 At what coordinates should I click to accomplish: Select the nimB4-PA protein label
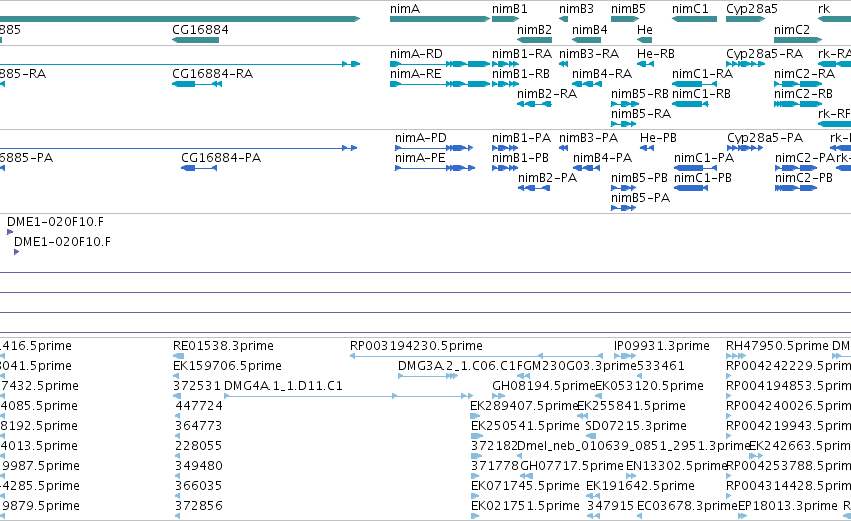tap(602, 158)
